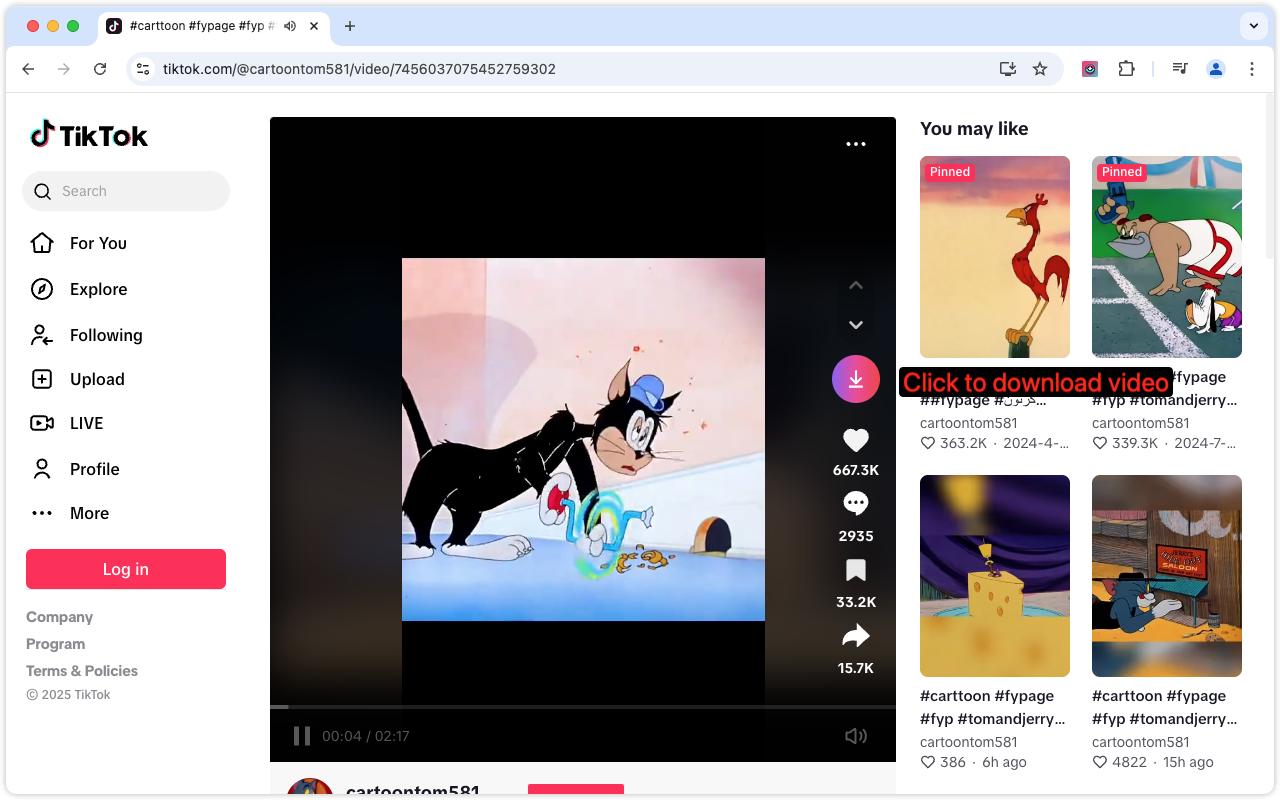This screenshot has height=800, width=1280.
Task: Go to the next video with down chevron
Action: [856, 324]
